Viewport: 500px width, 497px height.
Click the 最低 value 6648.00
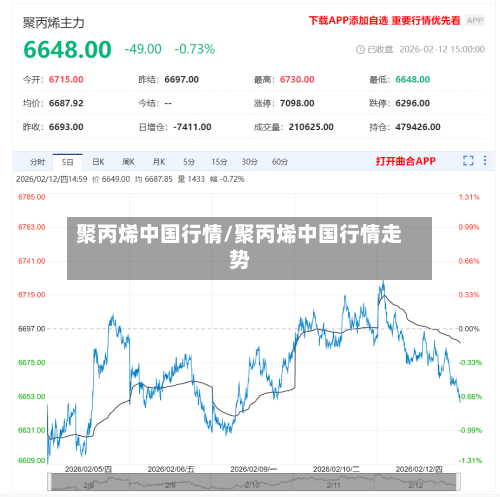[x=413, y=80]
